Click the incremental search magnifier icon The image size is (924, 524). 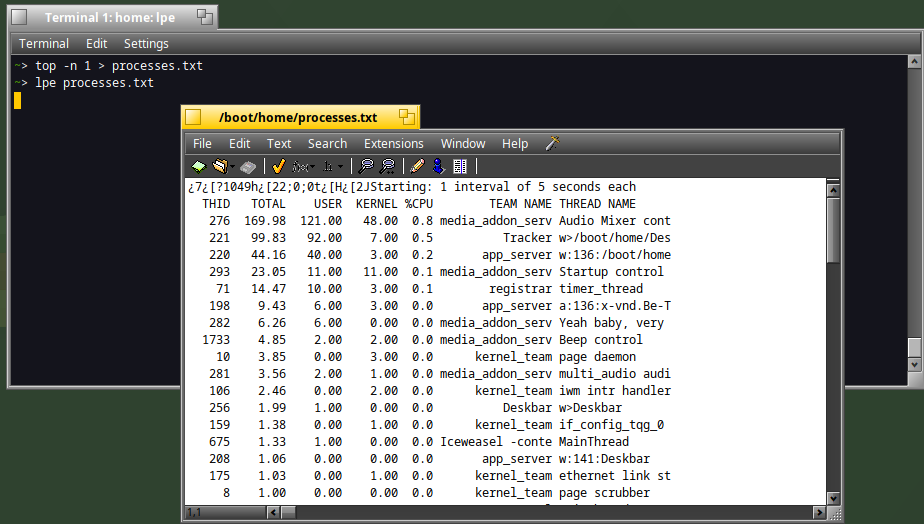[x=387, y=167]
